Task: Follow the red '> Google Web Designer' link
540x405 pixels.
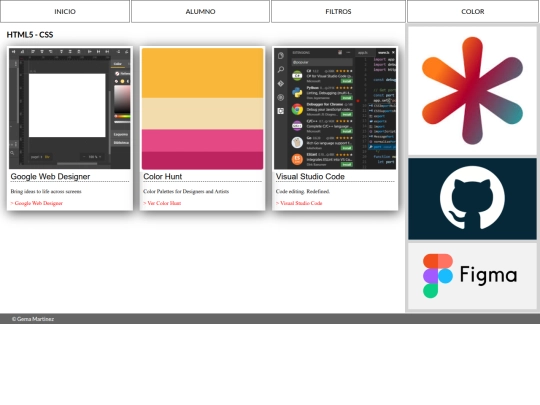Action: click(x=37, y=203)
